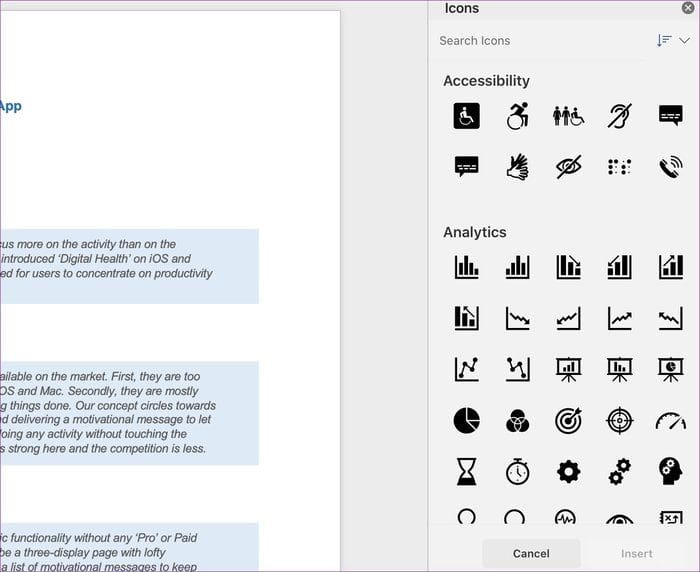Select the wheelchair sign accessibility icon
Viewport: 700px width, 572px height.
pyautogui.click(x=467, y=116)
